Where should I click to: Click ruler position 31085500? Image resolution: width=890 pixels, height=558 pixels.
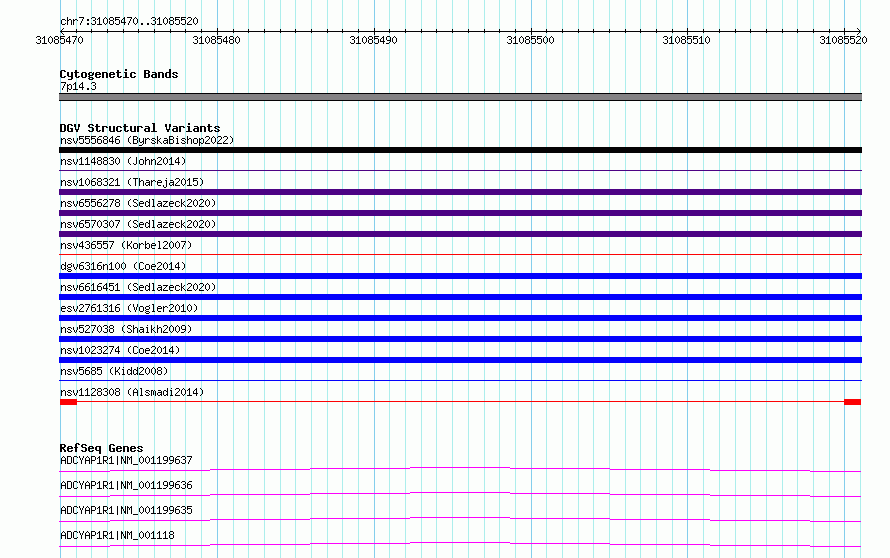pos(530,40)
